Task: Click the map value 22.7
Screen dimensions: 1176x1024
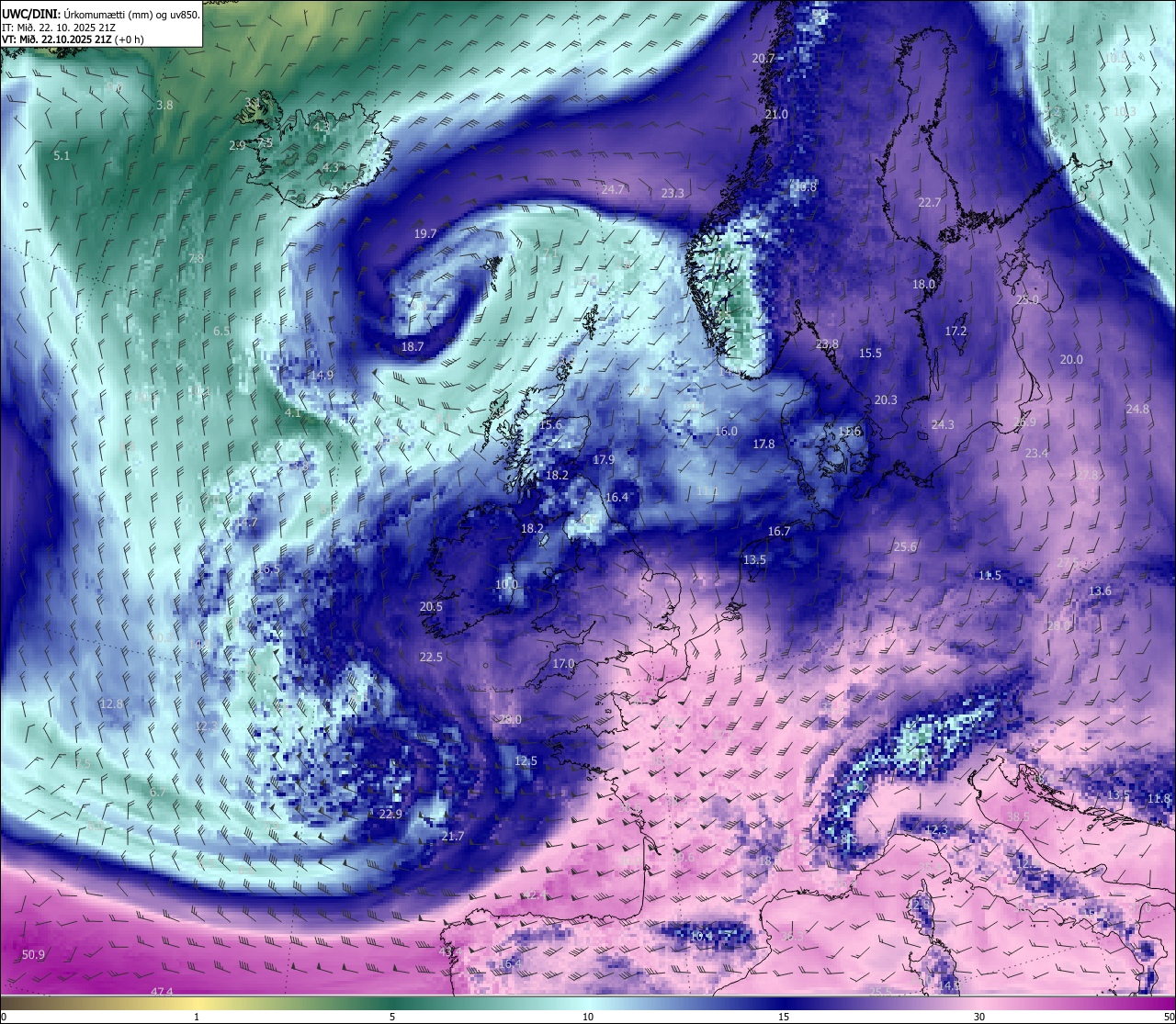Action: [x=930, y=203]
